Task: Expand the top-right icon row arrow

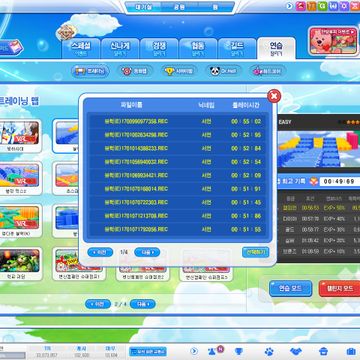Action: (x=289, y=6)
